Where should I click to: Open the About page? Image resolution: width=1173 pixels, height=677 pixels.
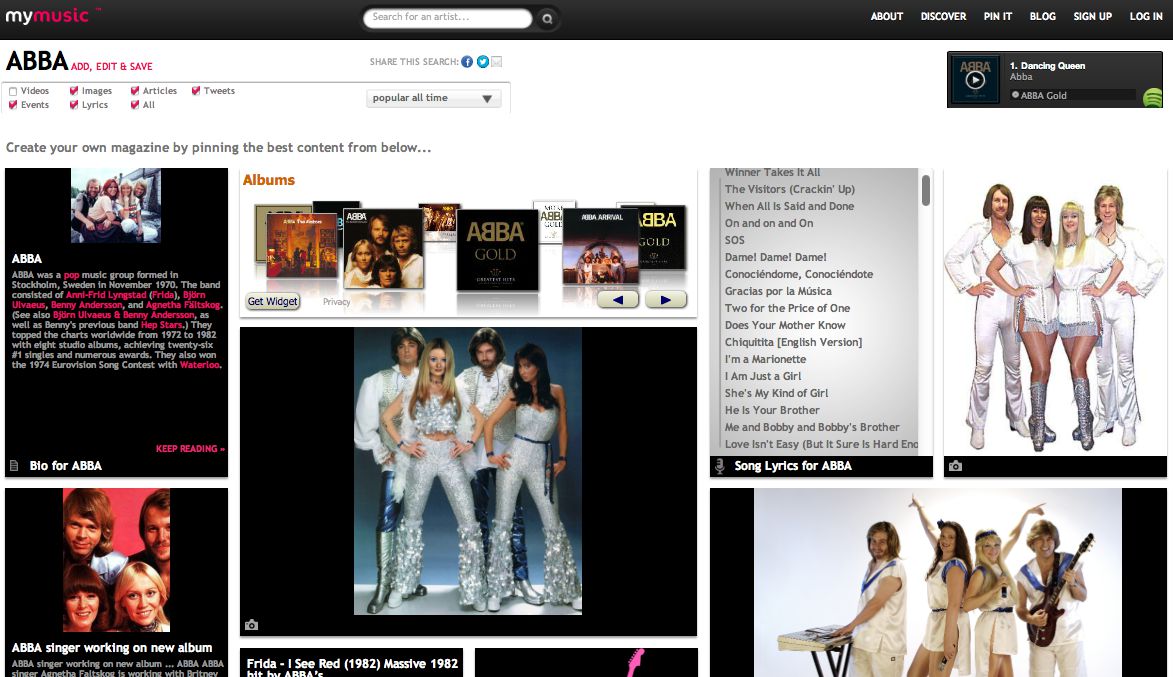tap(886, 16)
